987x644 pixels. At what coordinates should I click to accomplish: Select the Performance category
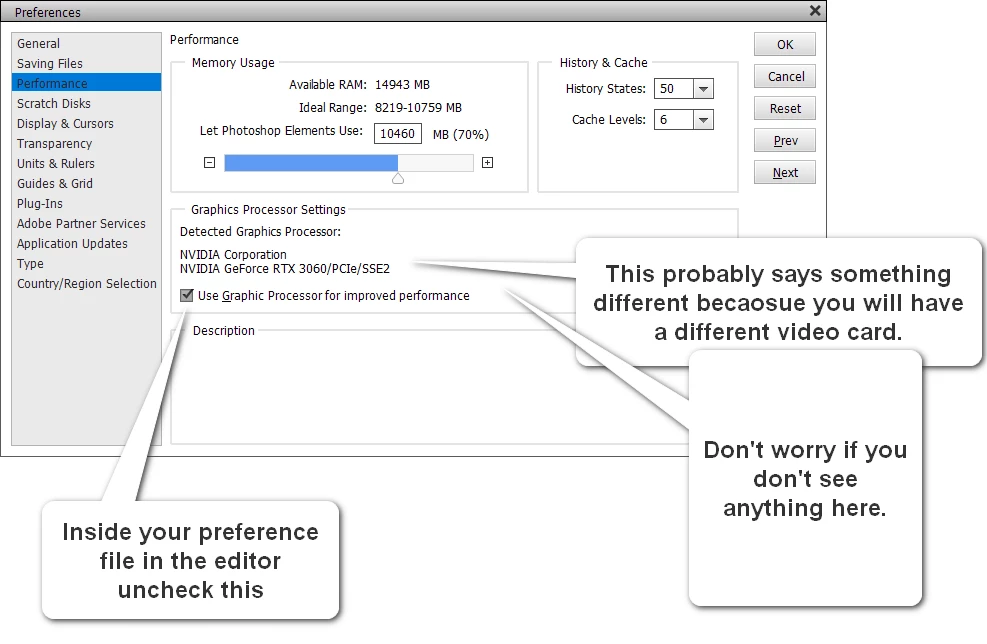[x=86, y=83]
